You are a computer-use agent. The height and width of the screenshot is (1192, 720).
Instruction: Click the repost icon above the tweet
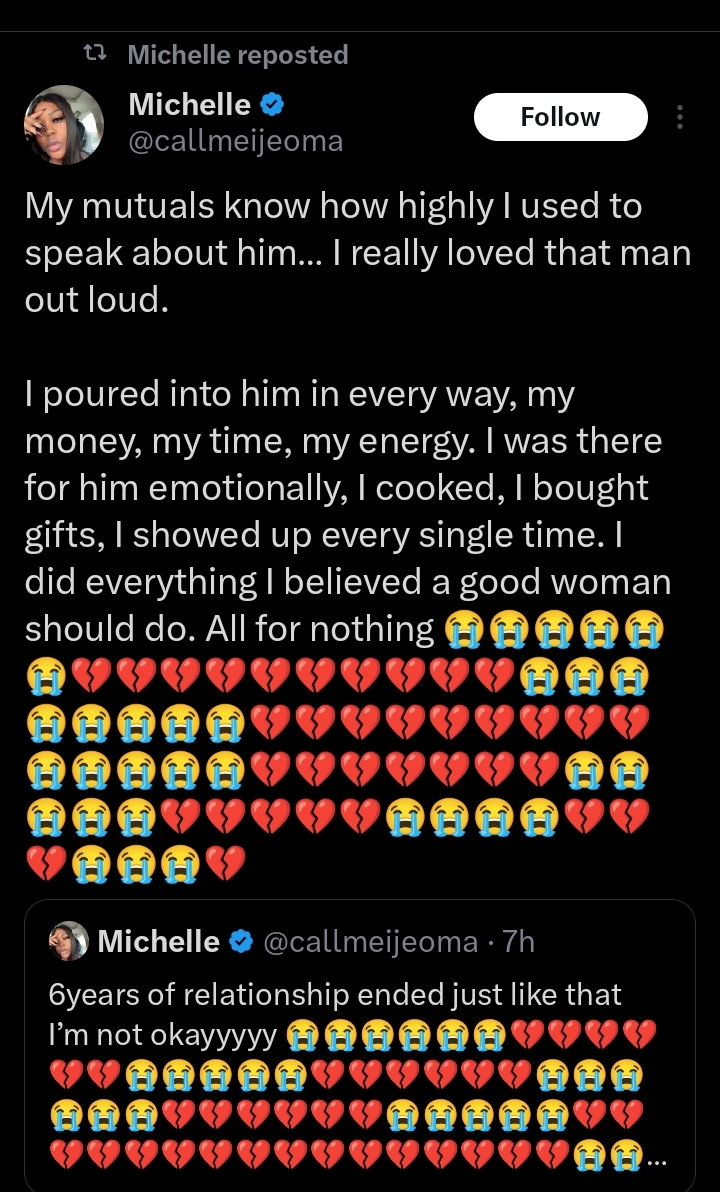click(x=97, y=54)
